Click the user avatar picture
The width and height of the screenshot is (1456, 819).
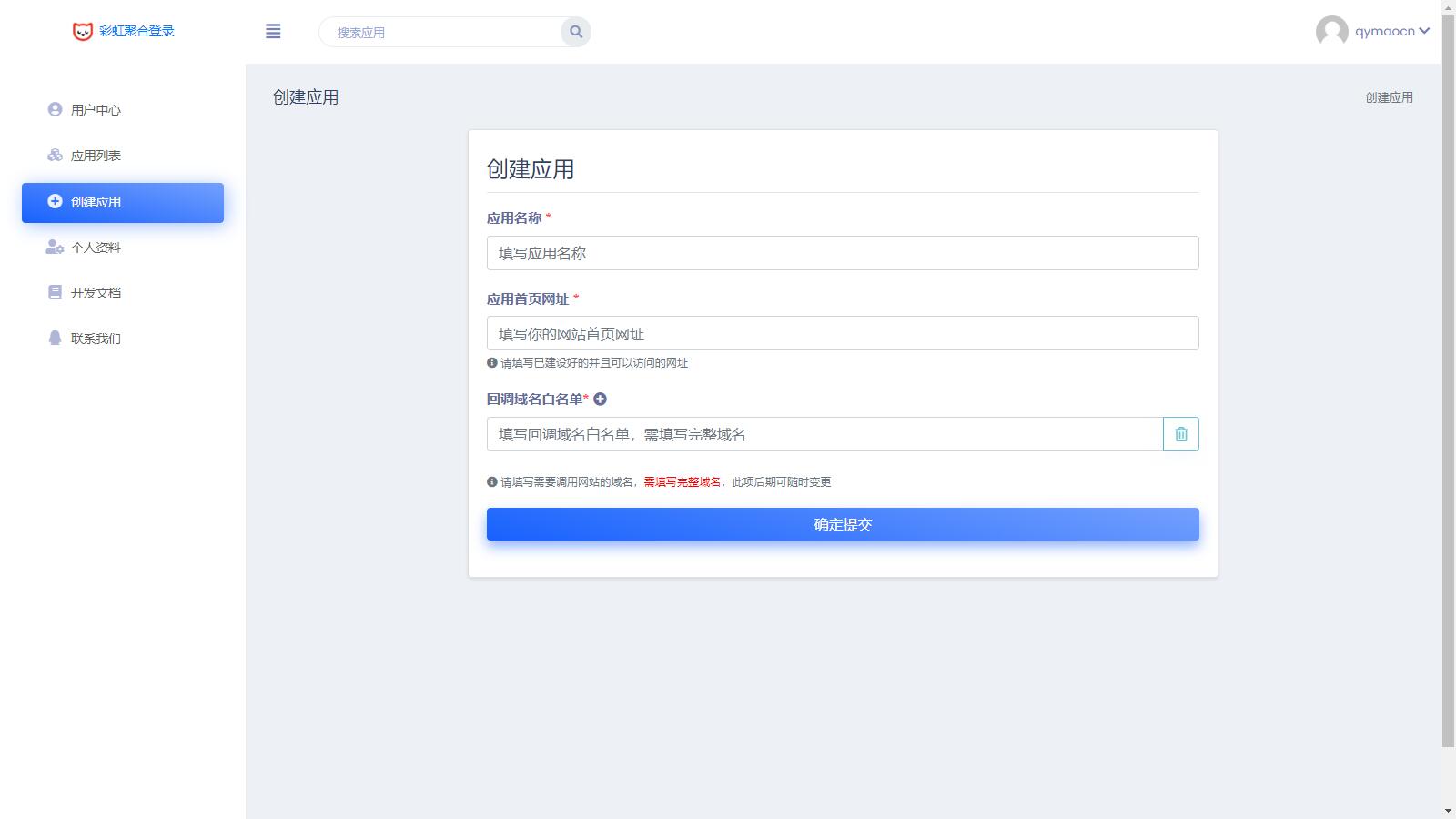(1331, 32)
